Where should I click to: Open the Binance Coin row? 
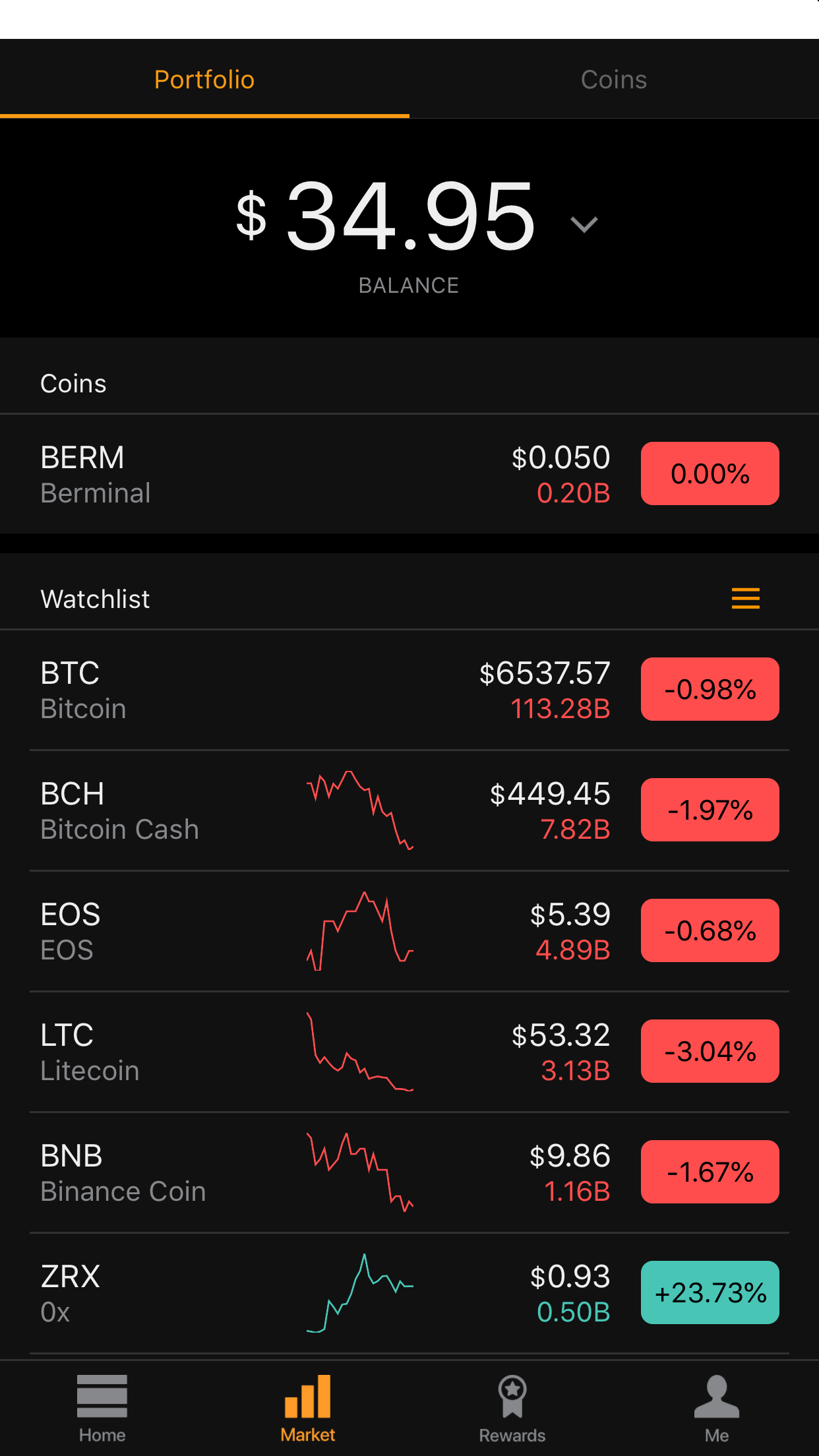pyautogui.click(x=409, y=1172)
